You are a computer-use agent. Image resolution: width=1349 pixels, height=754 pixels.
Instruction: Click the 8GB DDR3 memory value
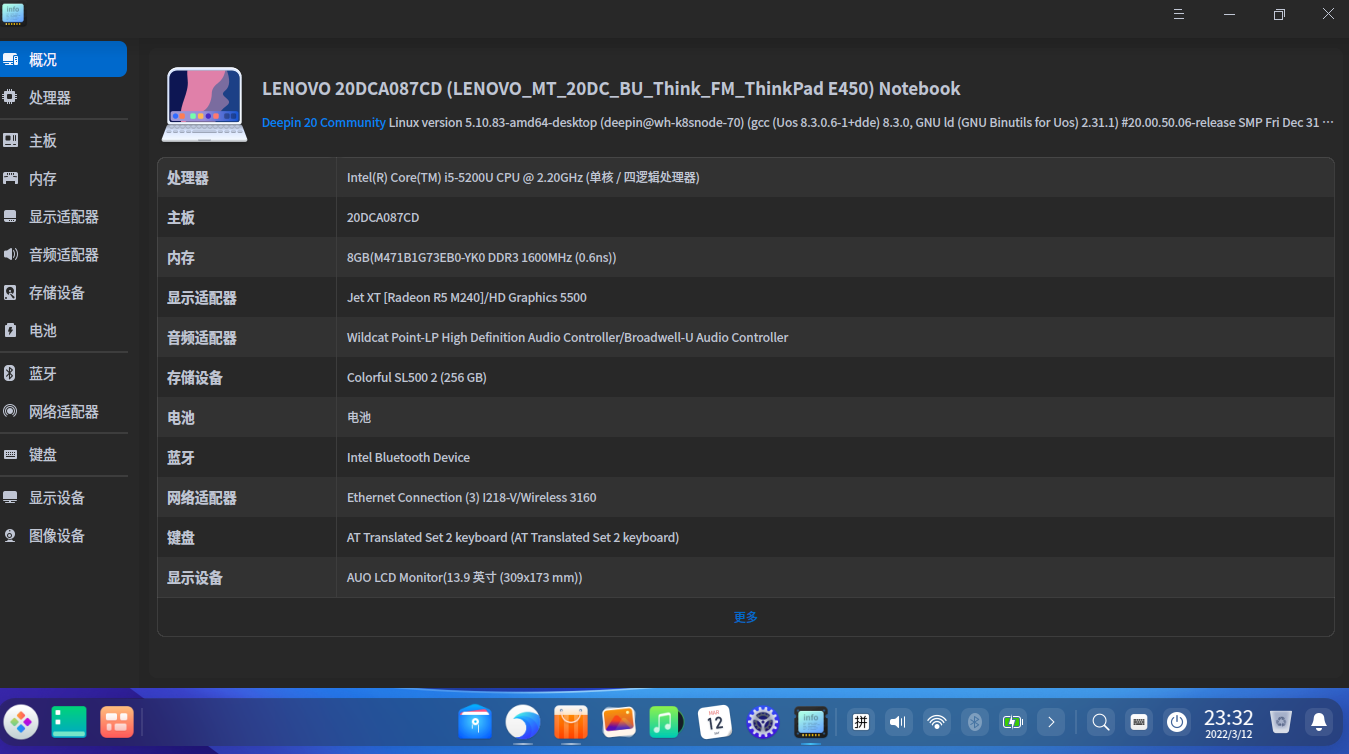click(x=482, y=257)
